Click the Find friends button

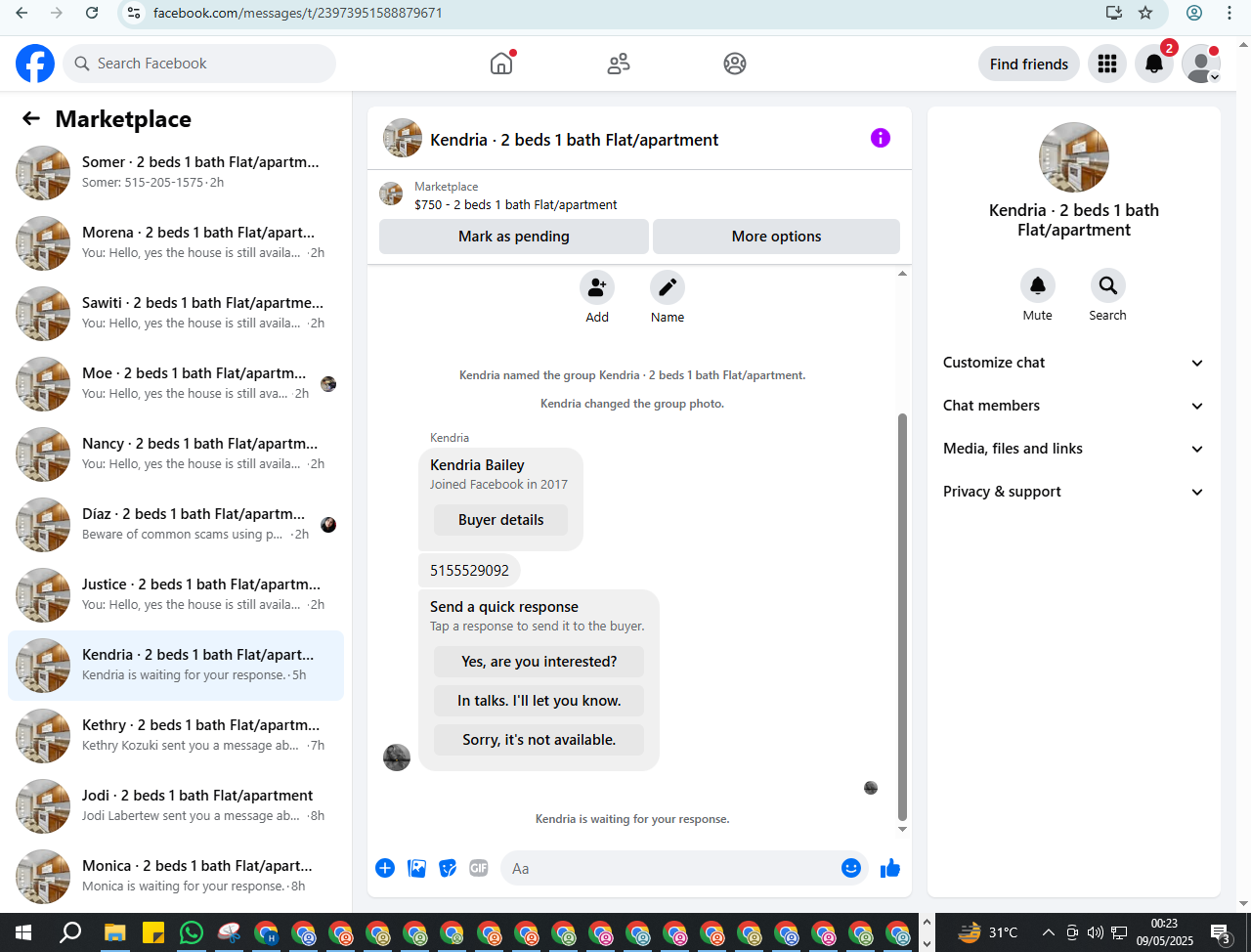coord(1029,64)
